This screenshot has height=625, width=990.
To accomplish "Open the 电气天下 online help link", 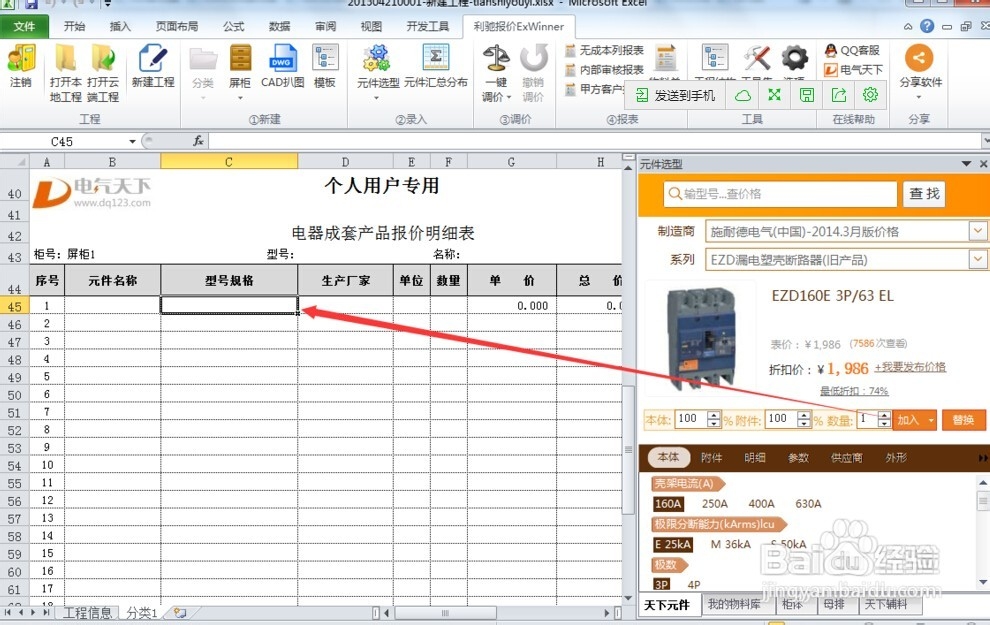I will 854,69.
